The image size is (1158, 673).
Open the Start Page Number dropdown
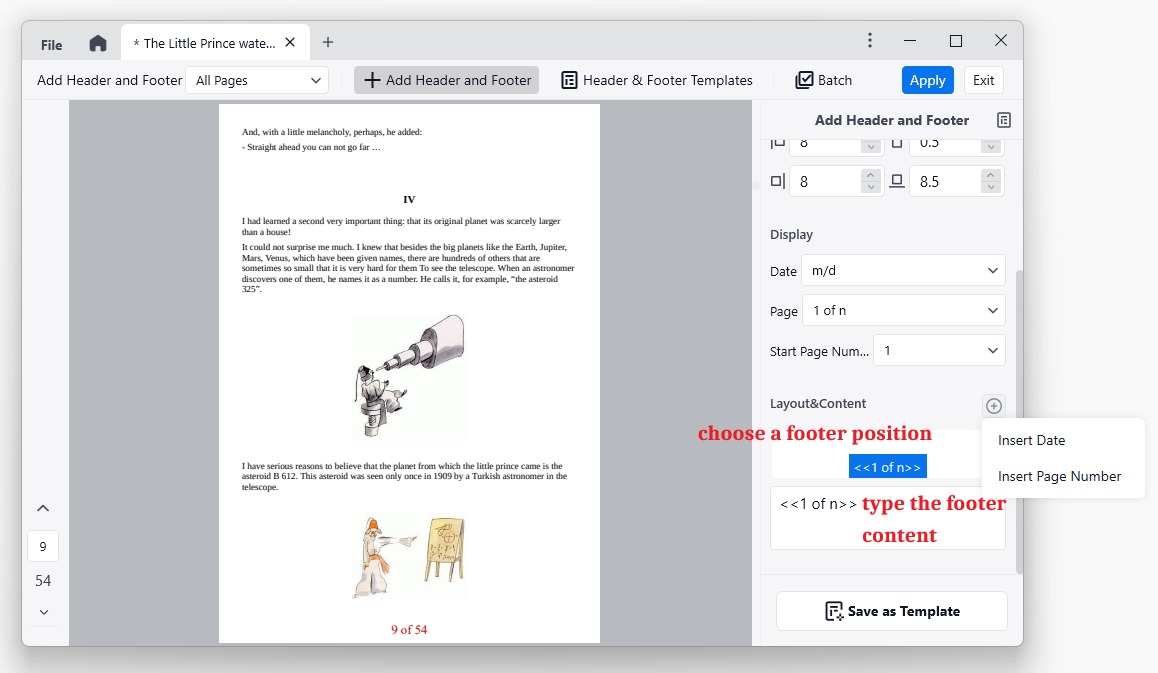coord(939,350)
